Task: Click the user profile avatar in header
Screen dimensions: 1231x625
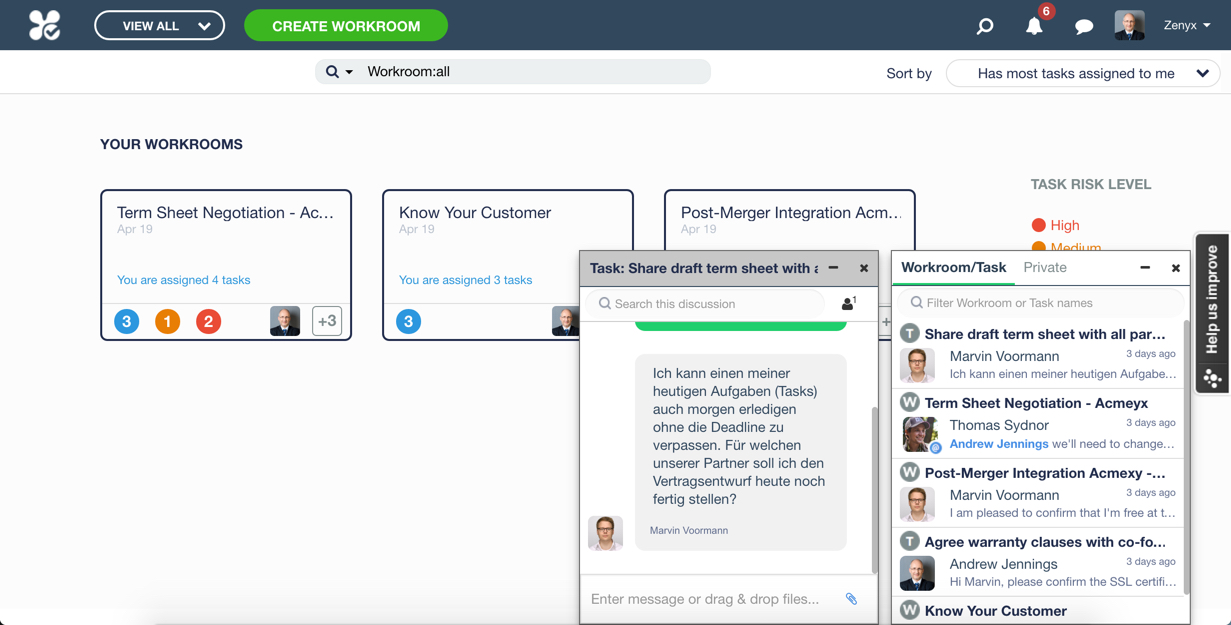Action: (1130, 26)
